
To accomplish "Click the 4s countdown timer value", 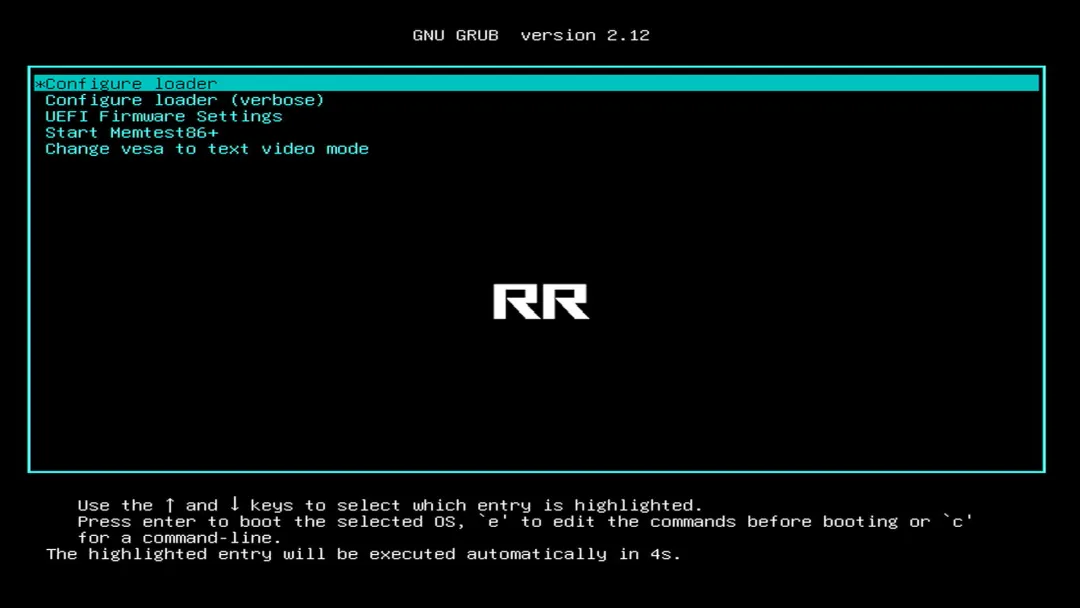I will [666, 554].
